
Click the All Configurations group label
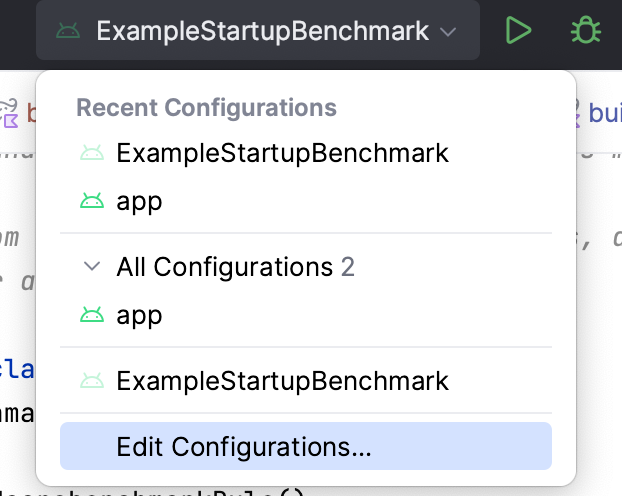[x=224, y=267]
